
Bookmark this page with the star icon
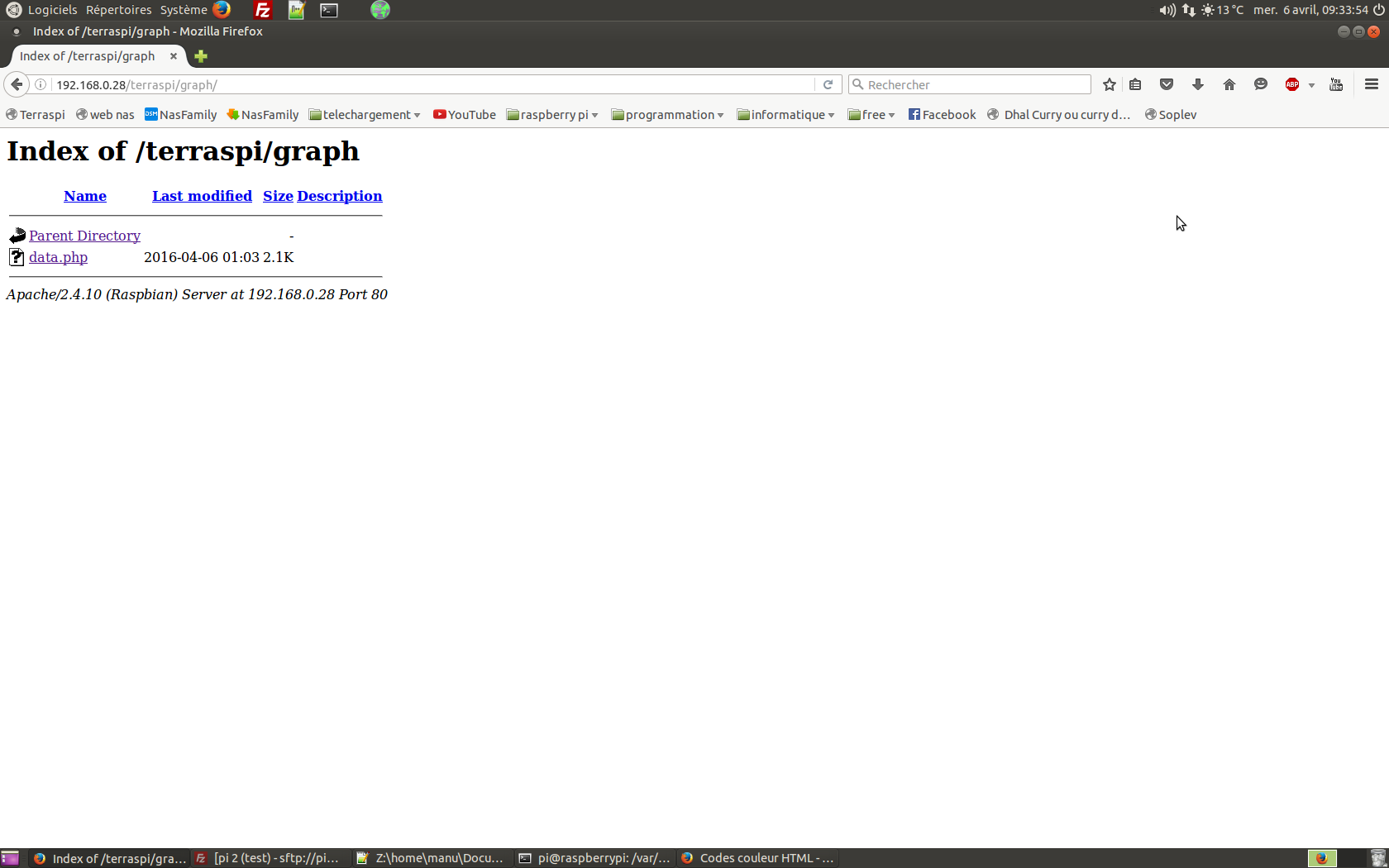1110,84
